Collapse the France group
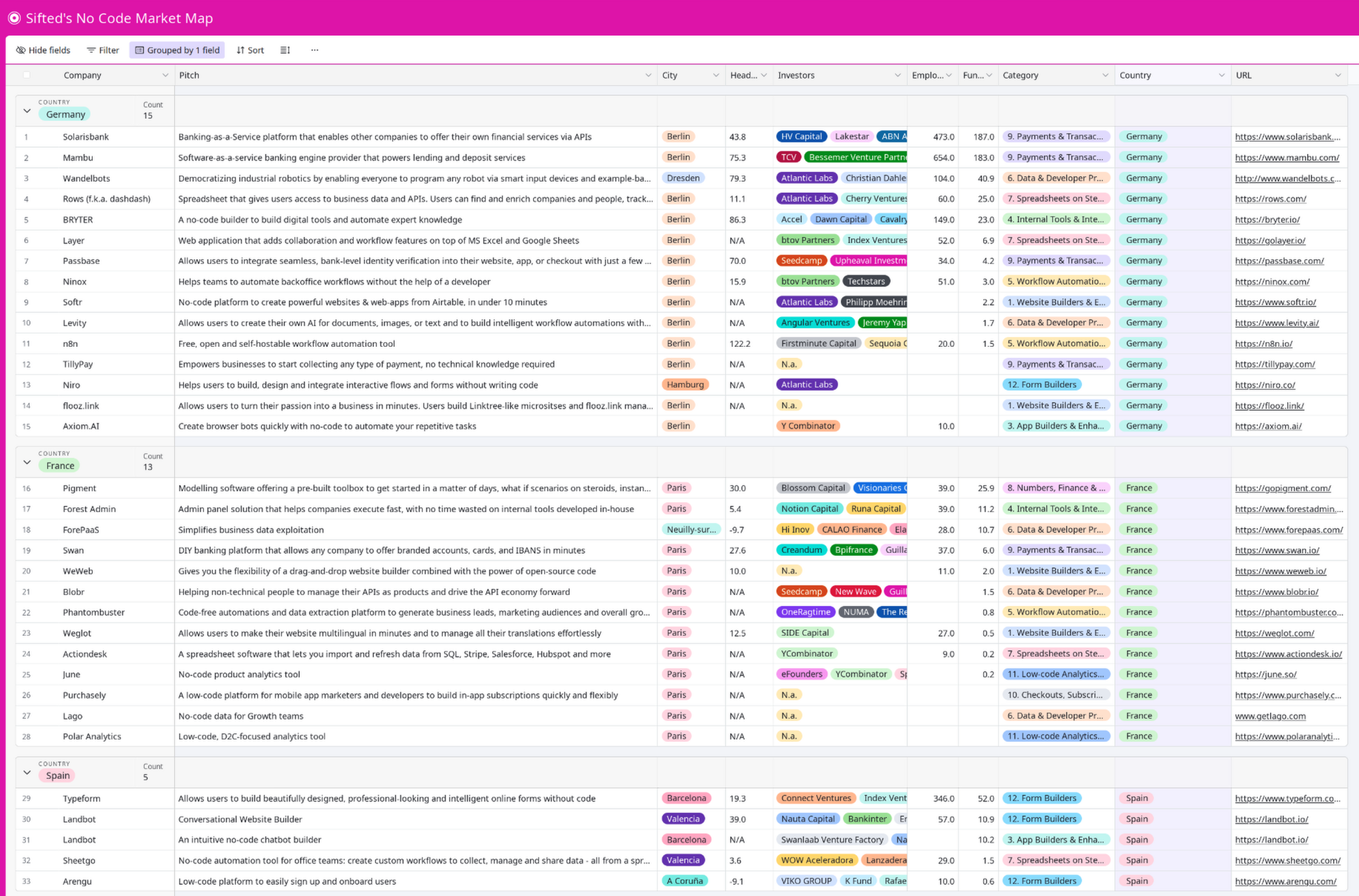Screen dimensions: 1359x896 [27, 462]
